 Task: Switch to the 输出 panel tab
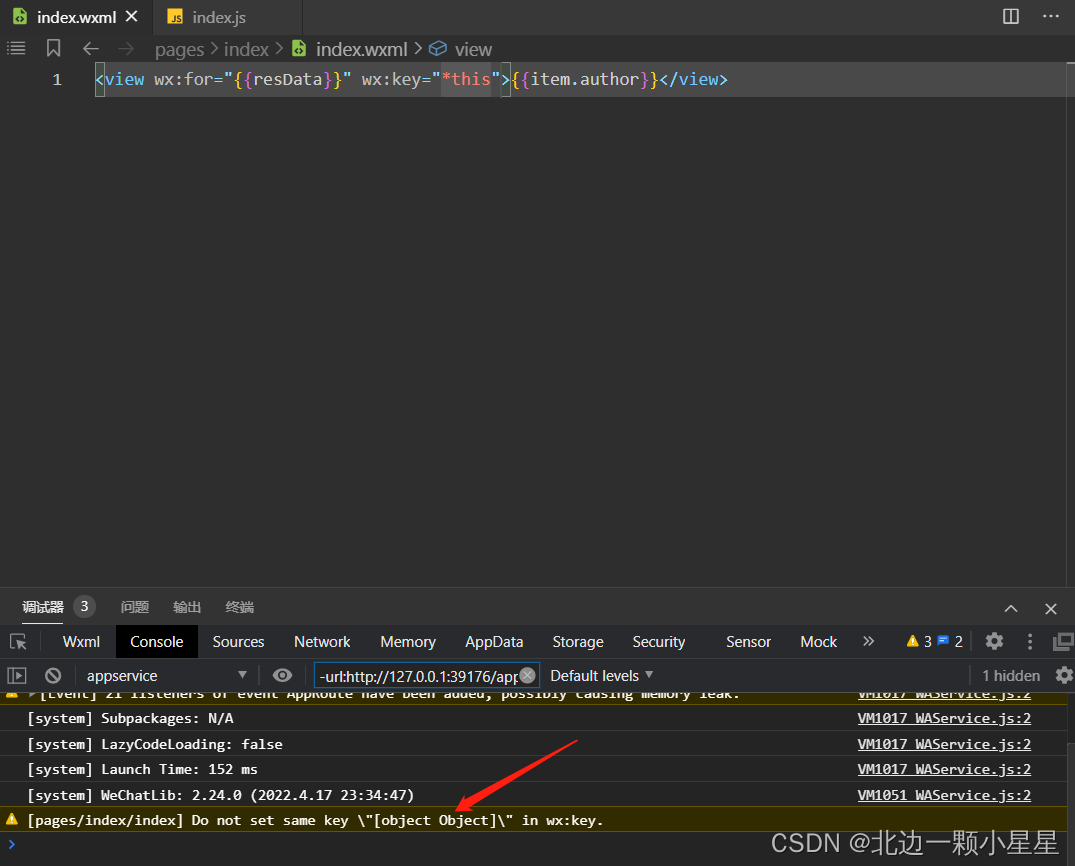187,607
